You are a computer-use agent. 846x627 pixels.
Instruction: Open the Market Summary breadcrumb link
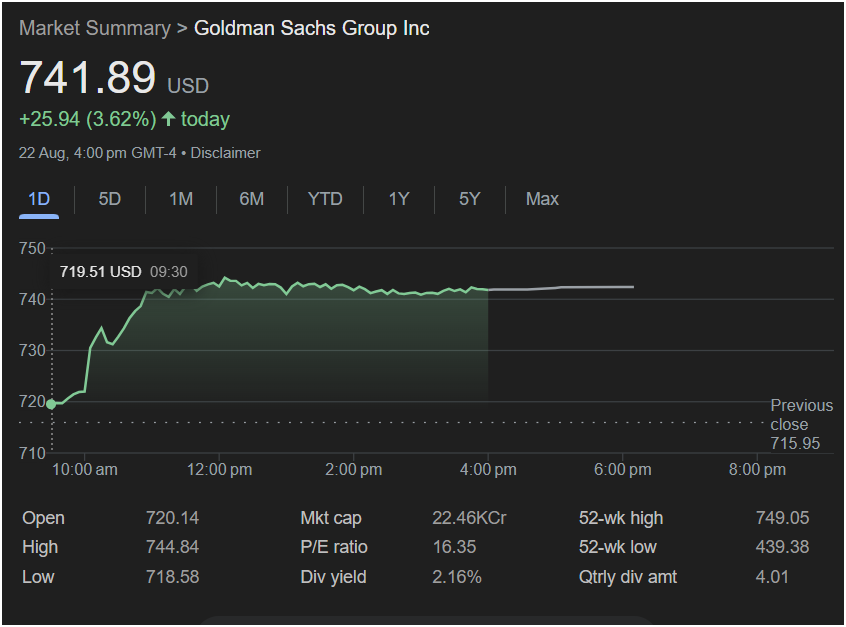94,28
